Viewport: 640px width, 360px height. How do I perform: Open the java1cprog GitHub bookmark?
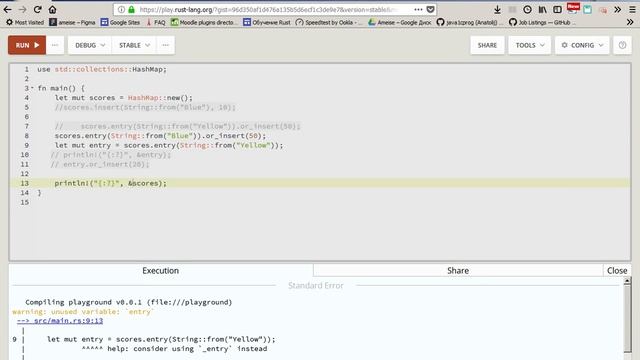pyautogui.click(x=469, y=22)
